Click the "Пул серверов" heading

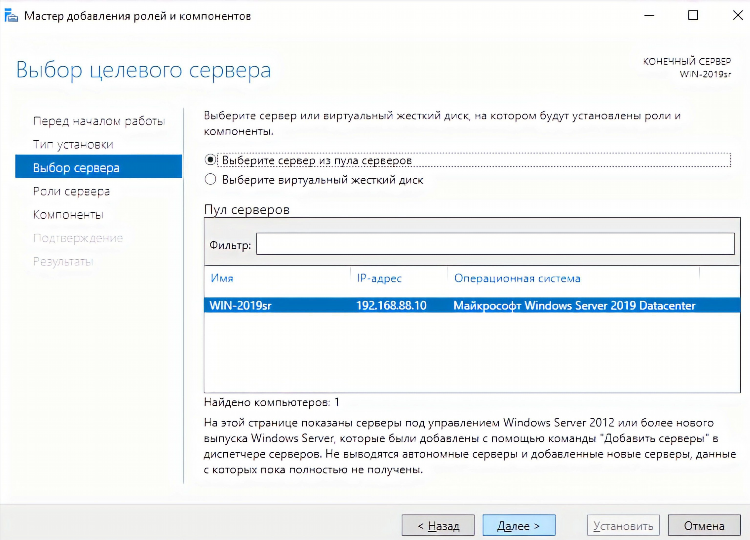247,209
